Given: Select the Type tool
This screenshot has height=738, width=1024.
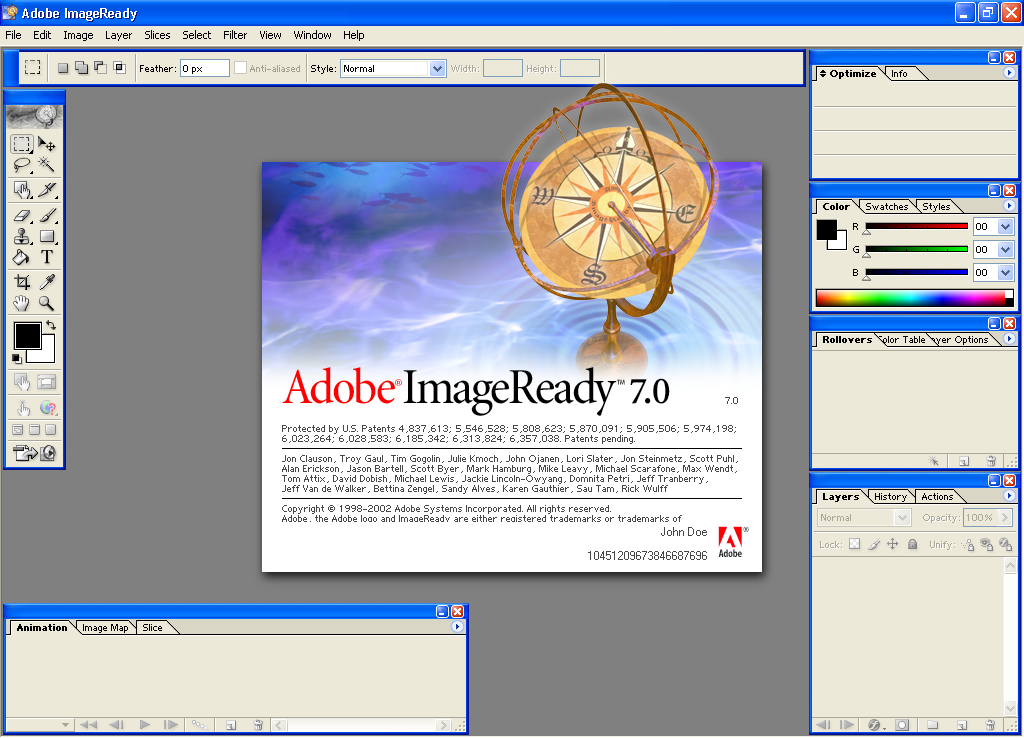Looking at the screenshot, I should pos(46,257).
